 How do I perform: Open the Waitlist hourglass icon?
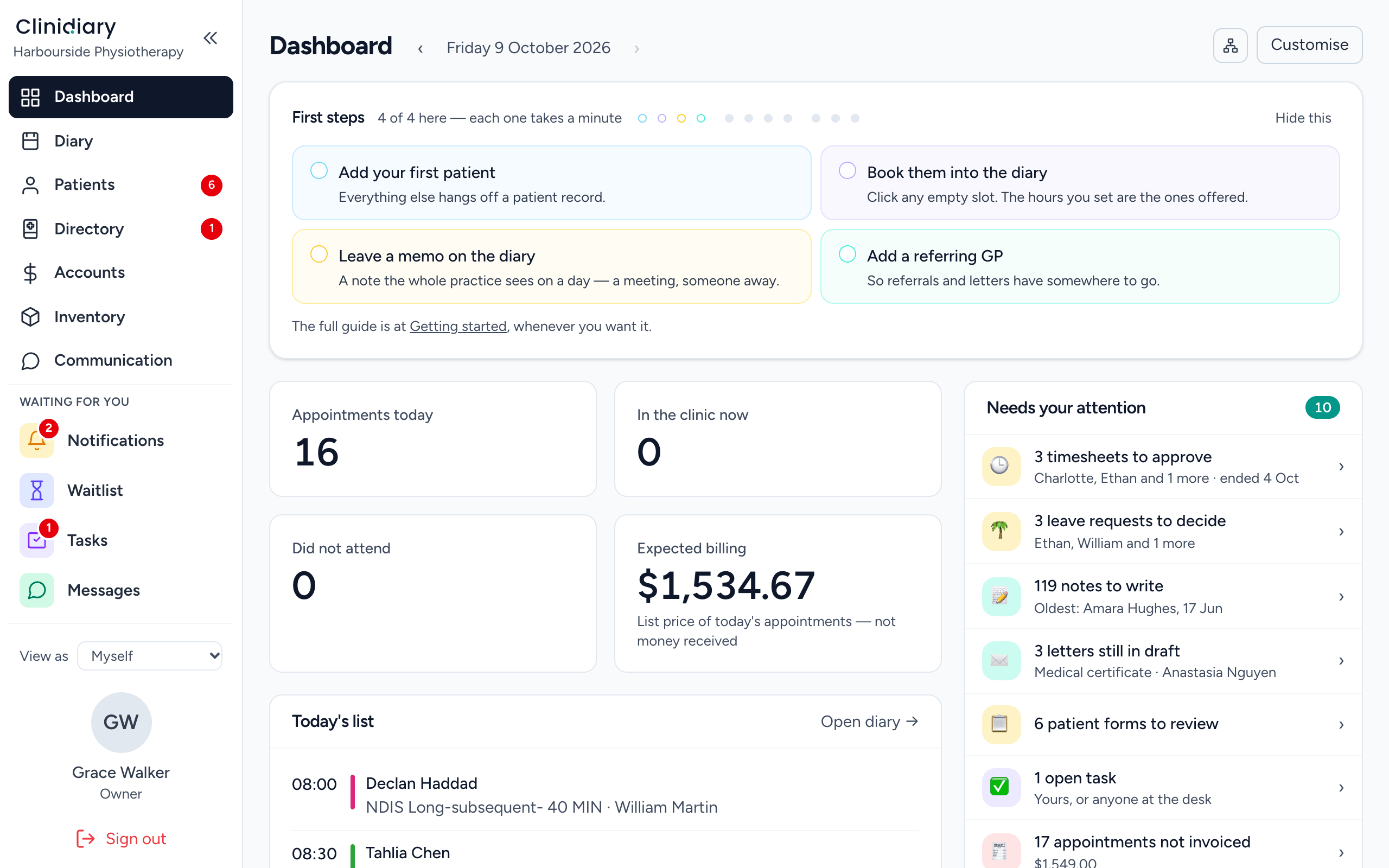coord(37,490)
